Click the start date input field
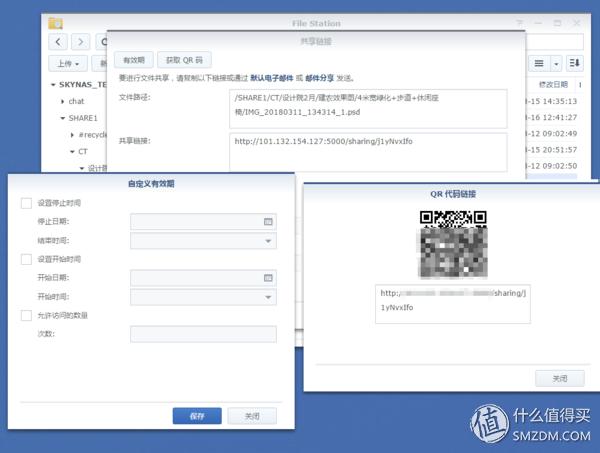 click(x=203, y=278)
